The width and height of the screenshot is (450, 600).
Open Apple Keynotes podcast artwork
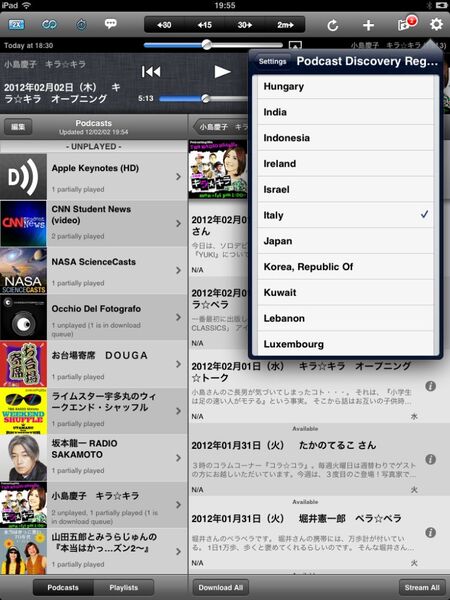(x=23, y=176)
